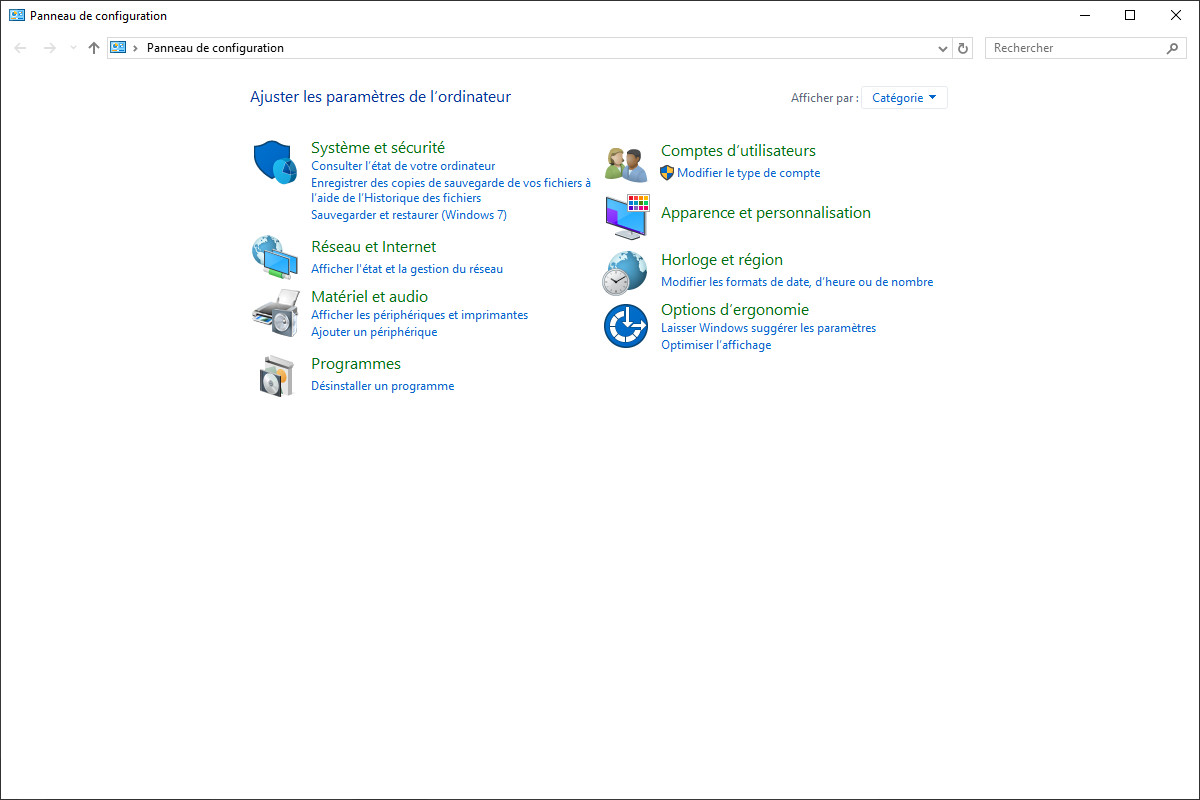Click Afficher l'état et la gestion du réseau
This screenshot has height=800, width=1200.
[407, 269]
